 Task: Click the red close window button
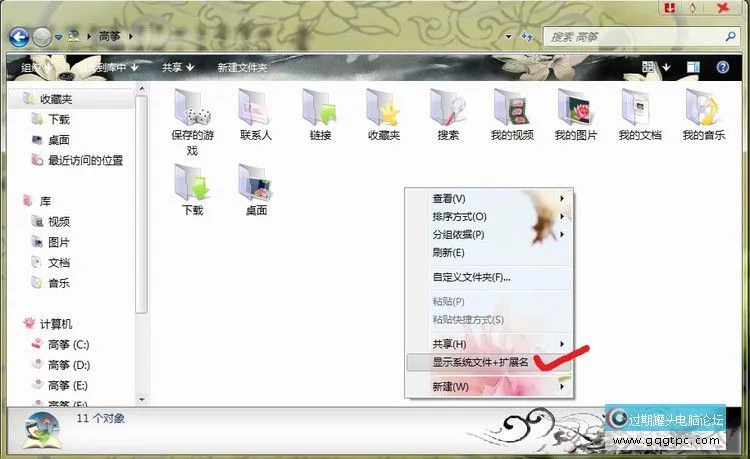(723, 8)
